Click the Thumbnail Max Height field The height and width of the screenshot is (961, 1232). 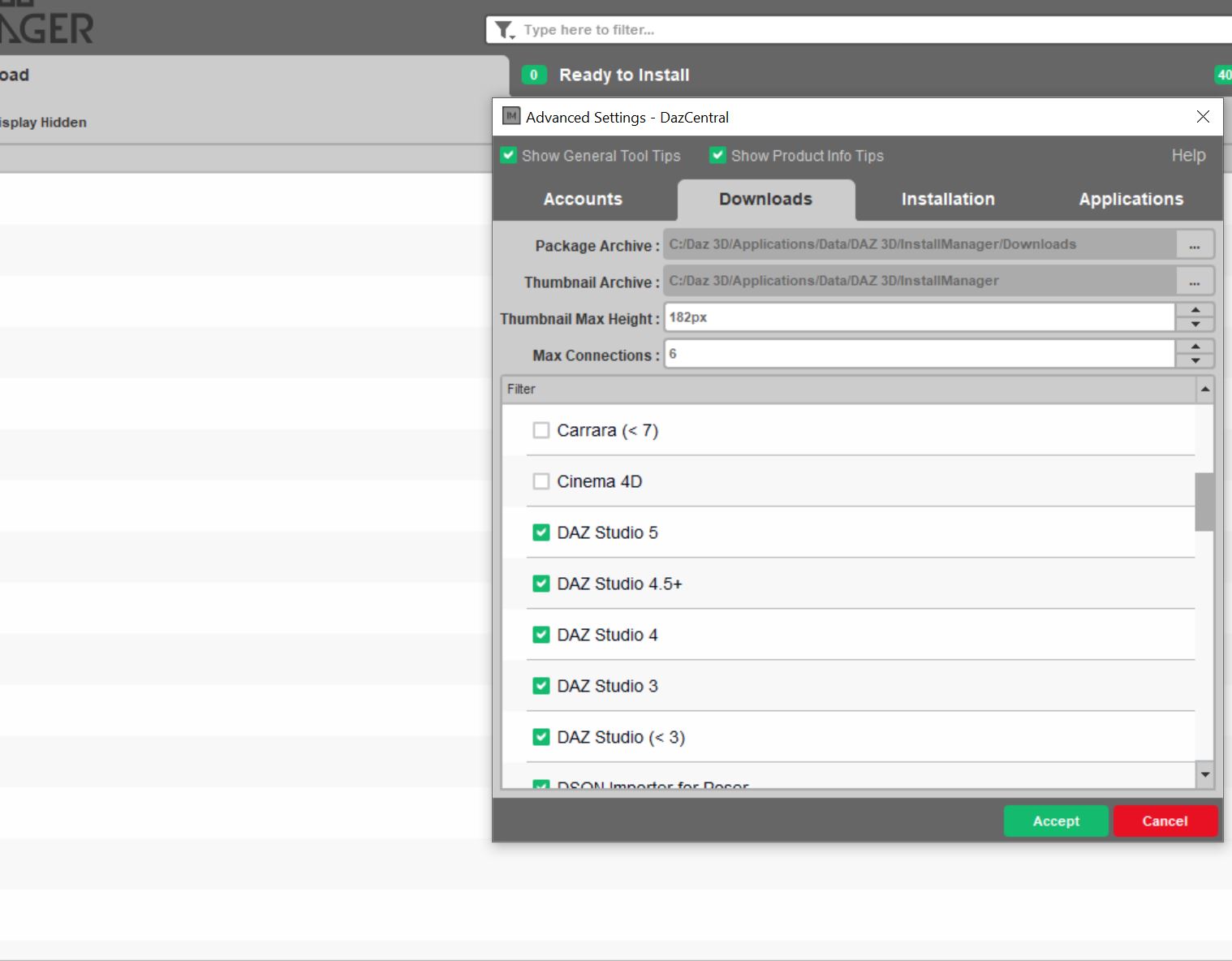920,317
